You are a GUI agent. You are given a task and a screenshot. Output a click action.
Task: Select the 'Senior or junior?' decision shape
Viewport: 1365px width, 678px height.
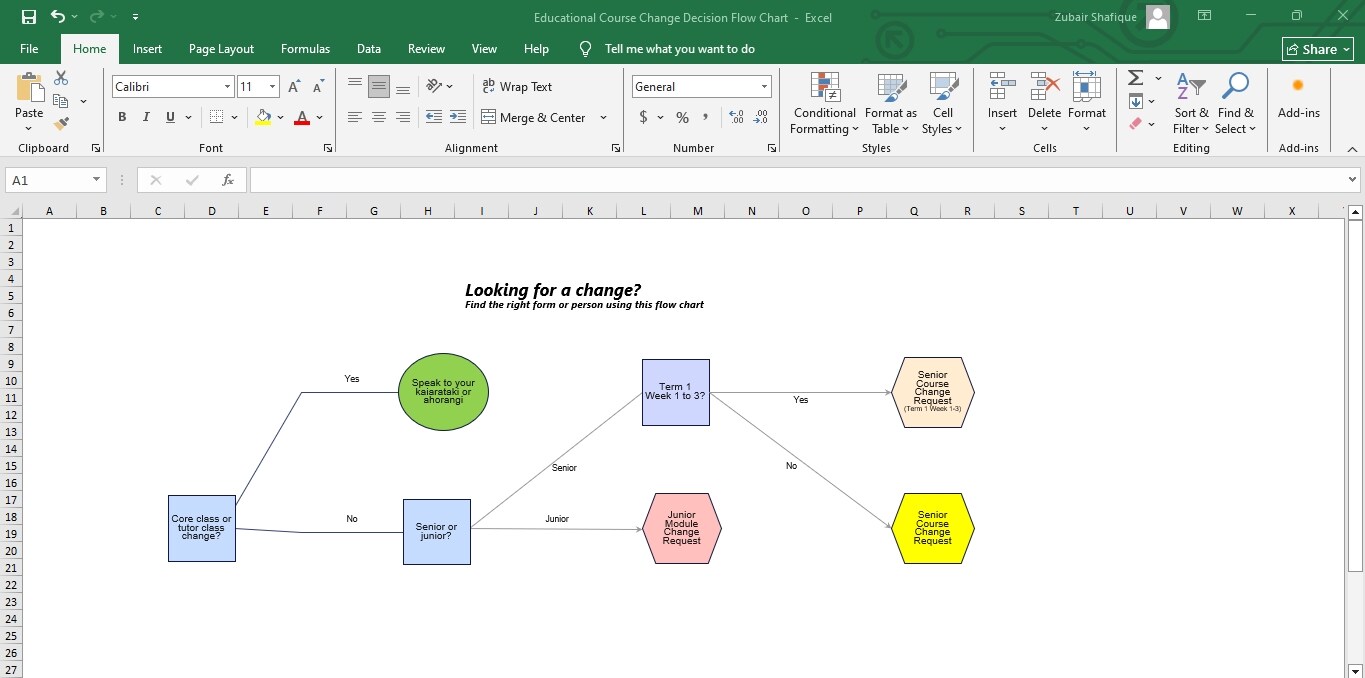pyautogui.click(x=436, y=531)
